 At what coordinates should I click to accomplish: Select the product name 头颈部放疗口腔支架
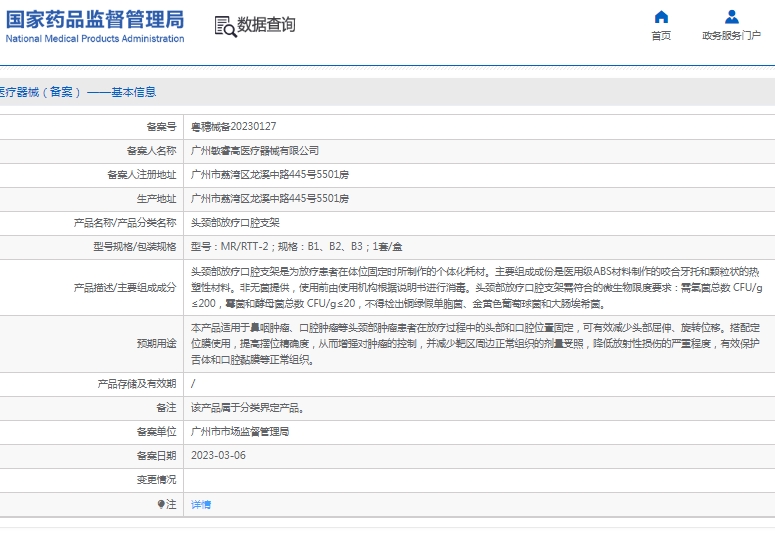[235, 223]
